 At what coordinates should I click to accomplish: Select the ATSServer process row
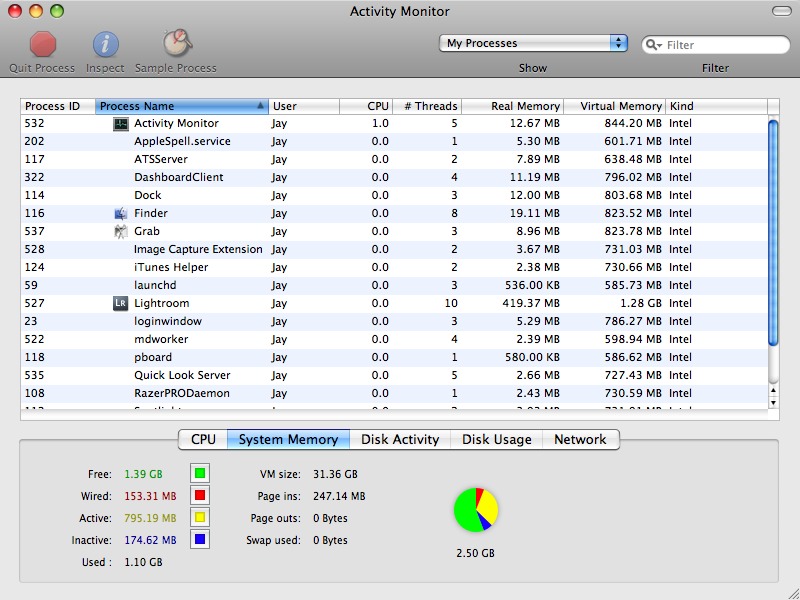pyautogui.click(x=394, y=159)
